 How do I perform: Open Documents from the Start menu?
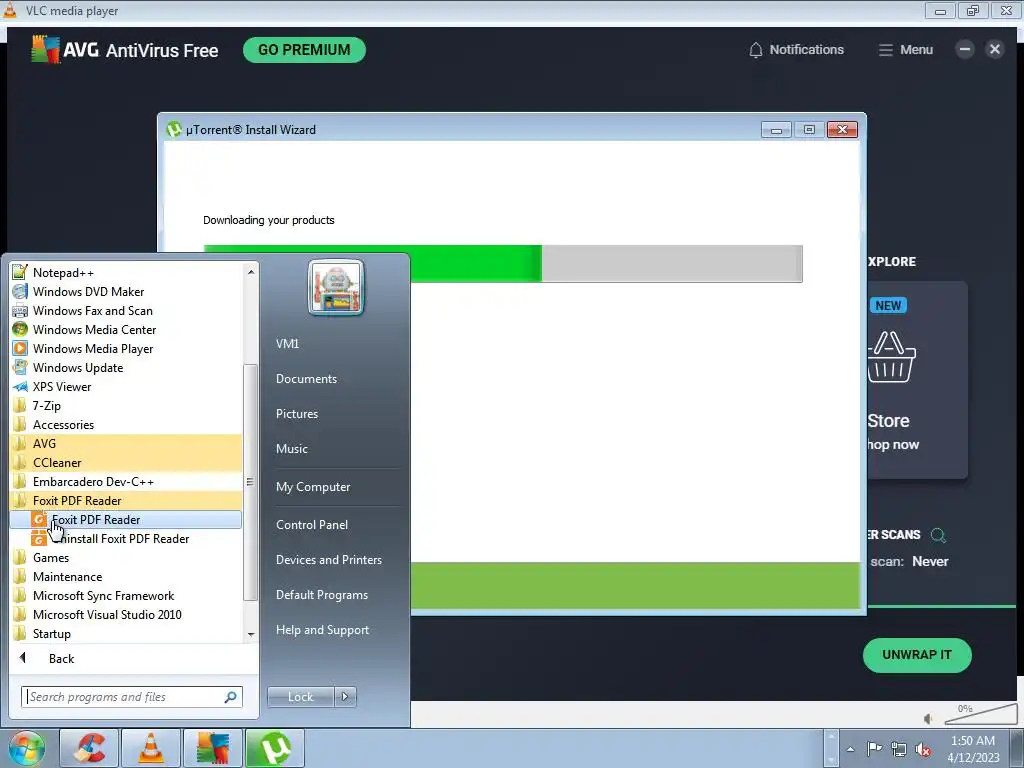tap(306, 379)
